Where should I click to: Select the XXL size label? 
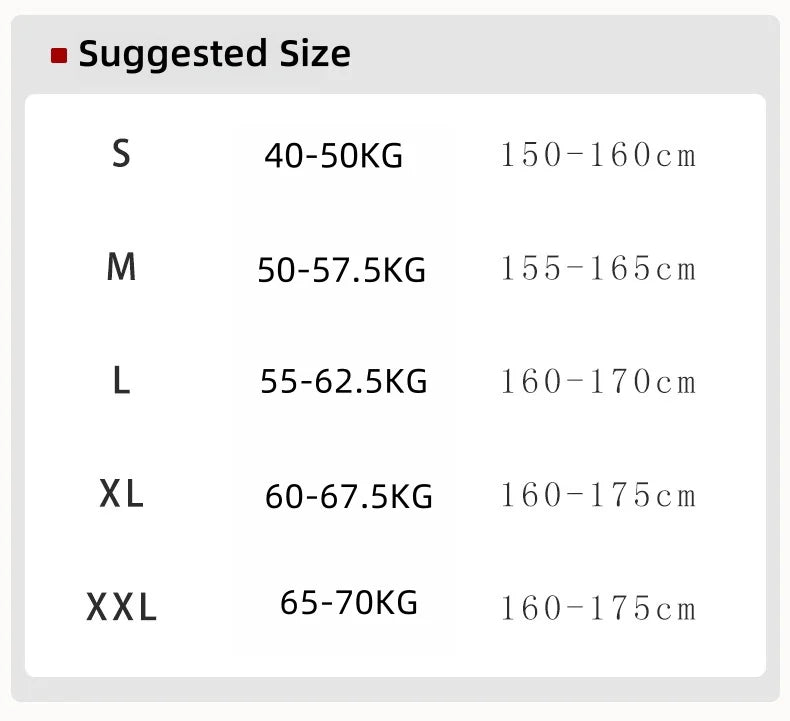click(121, 607)
